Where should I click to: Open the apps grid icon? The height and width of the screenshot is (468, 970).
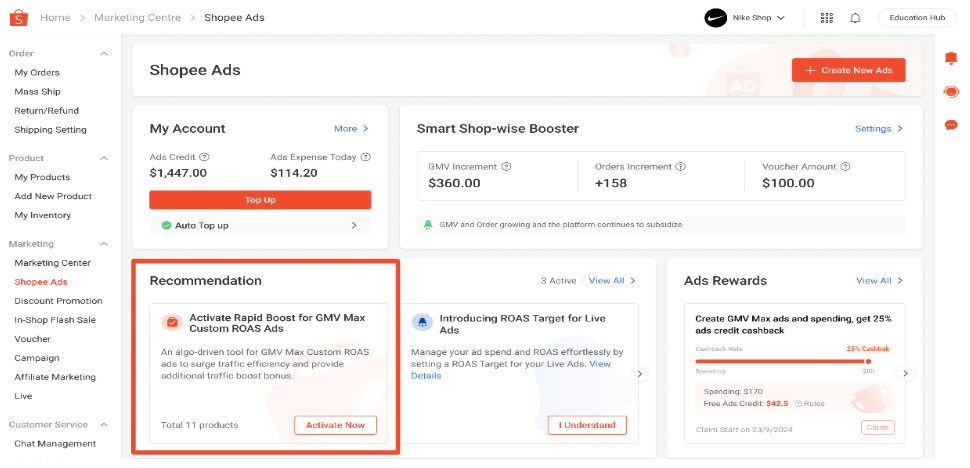tap(826, 18)
